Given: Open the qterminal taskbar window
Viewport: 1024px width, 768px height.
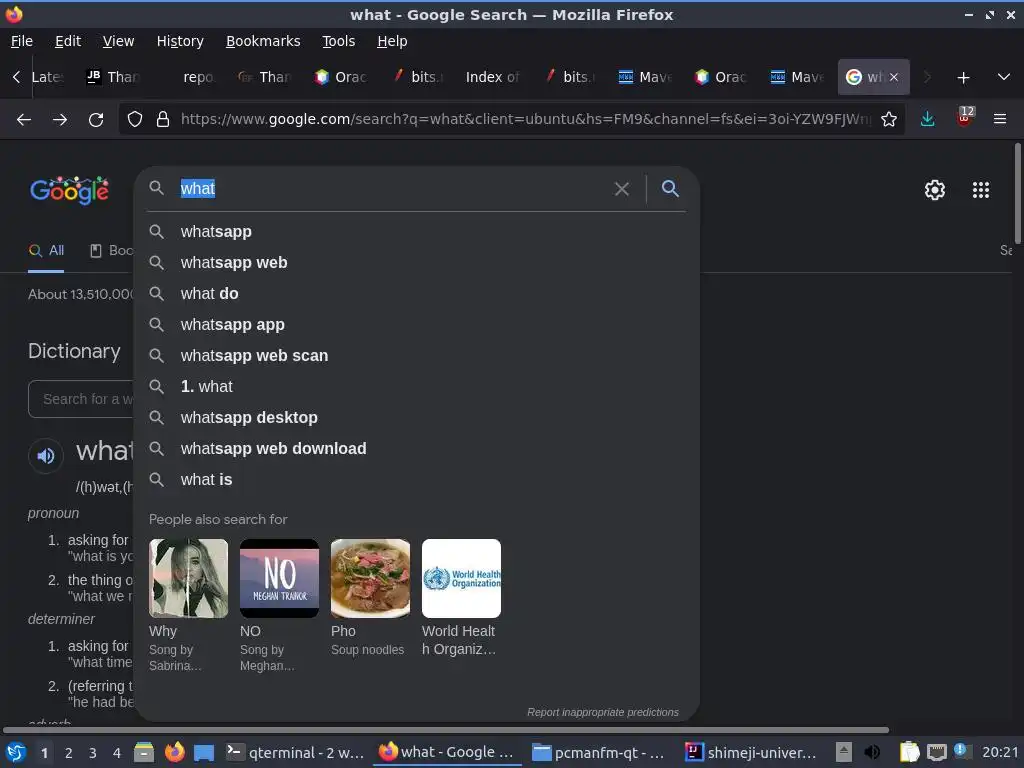Looking at the screenshot, I should (x=295, y=753).
